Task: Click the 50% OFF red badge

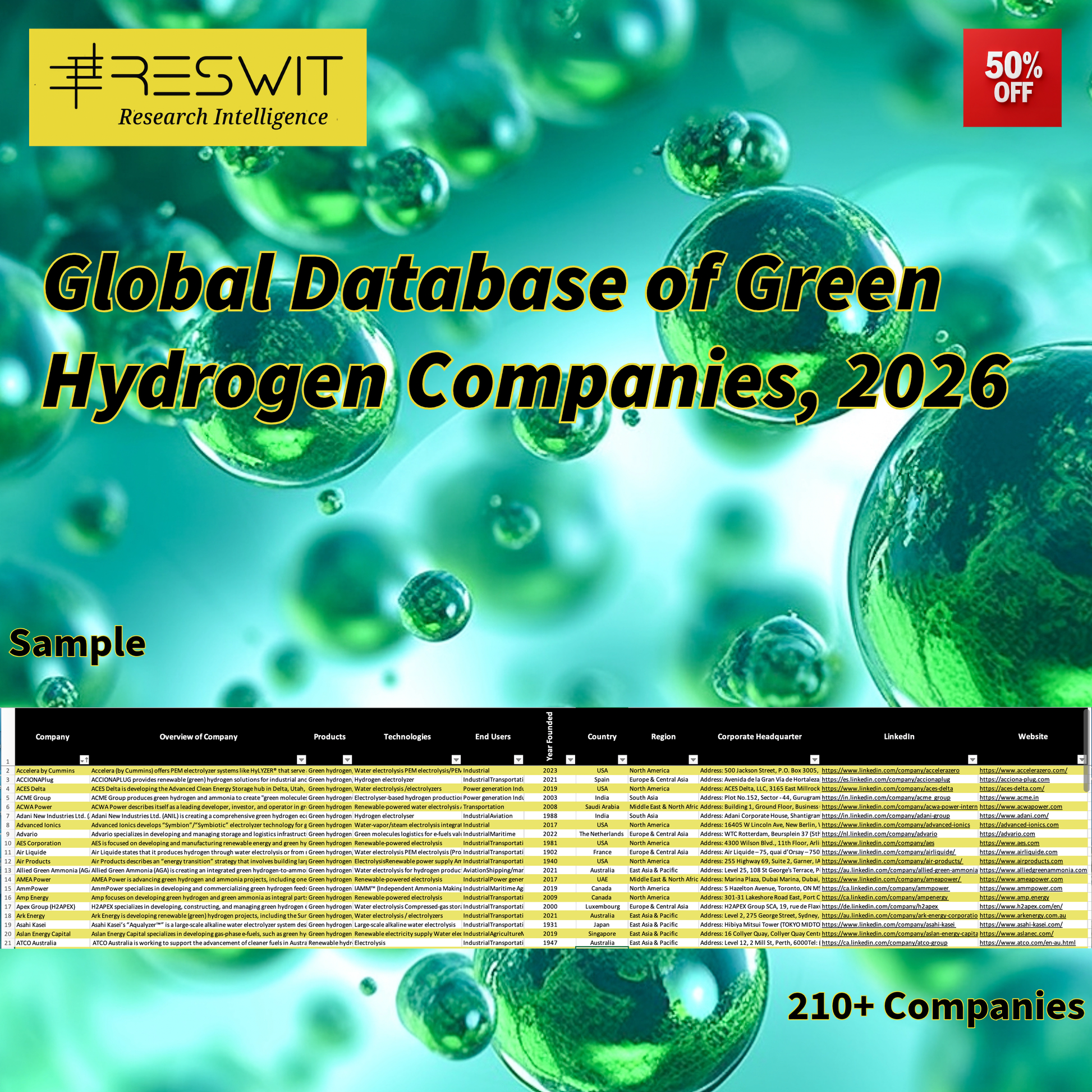Action: (1012, 78)
